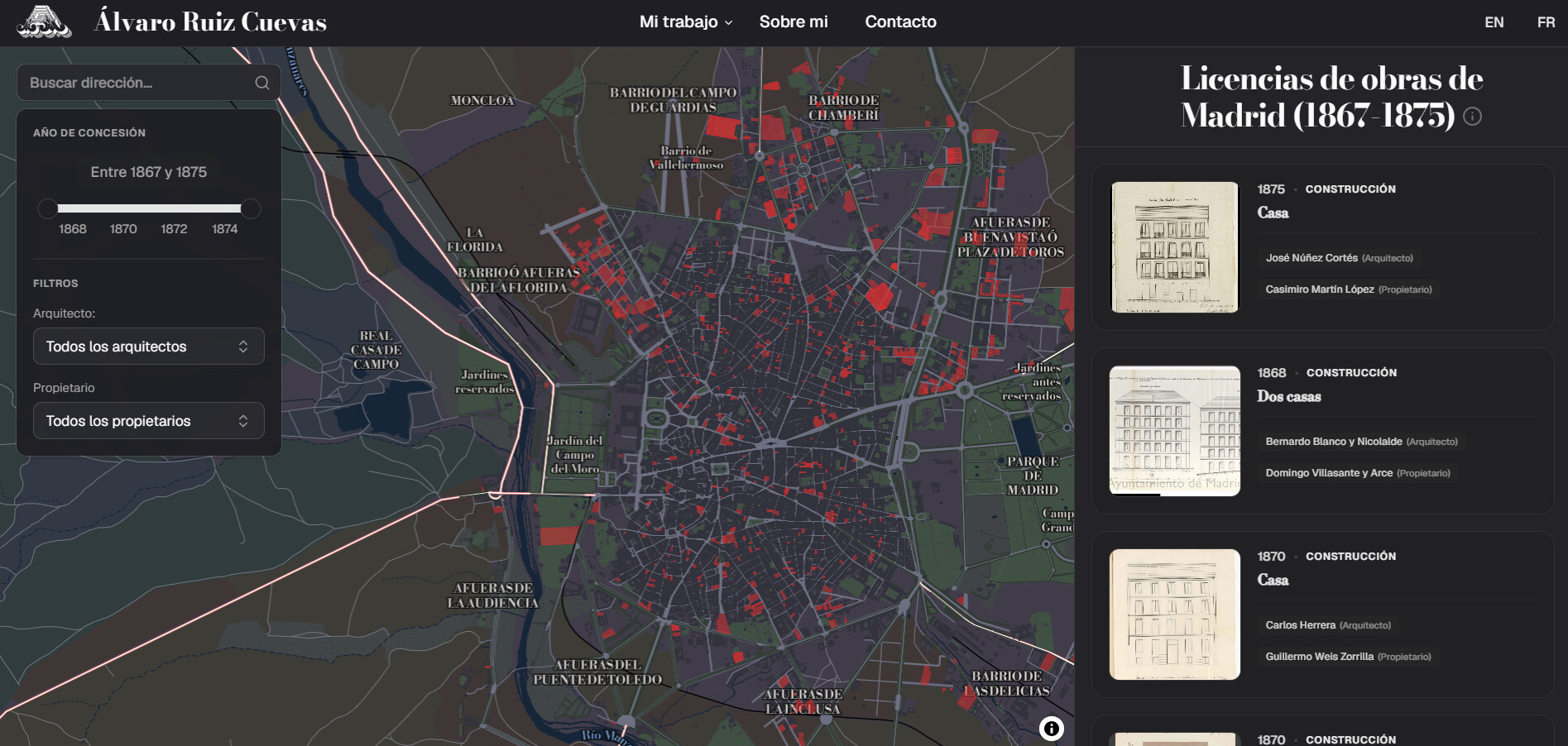Open the map attribution info button
The width and height of the screenshot is (1568, 746).
(1051, 729)
